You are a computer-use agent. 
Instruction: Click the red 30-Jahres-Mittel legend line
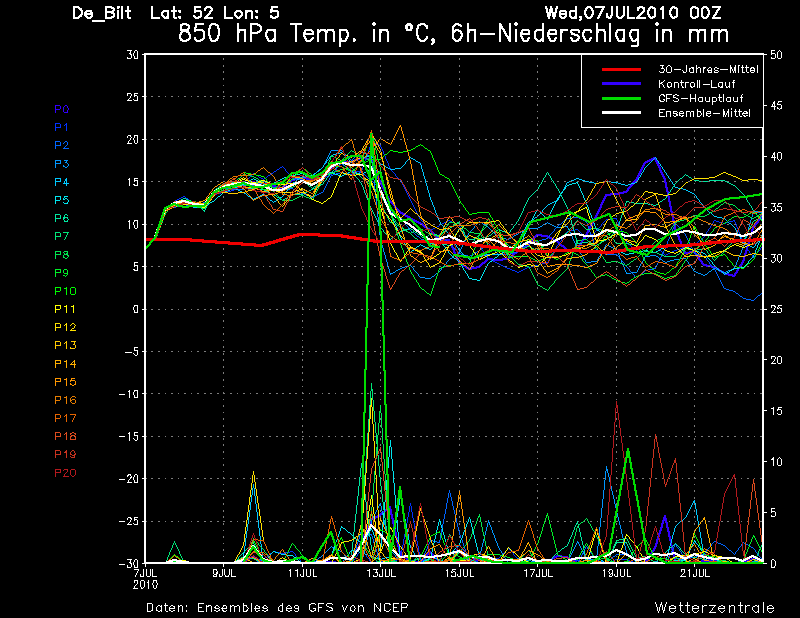tap(621, 69)
